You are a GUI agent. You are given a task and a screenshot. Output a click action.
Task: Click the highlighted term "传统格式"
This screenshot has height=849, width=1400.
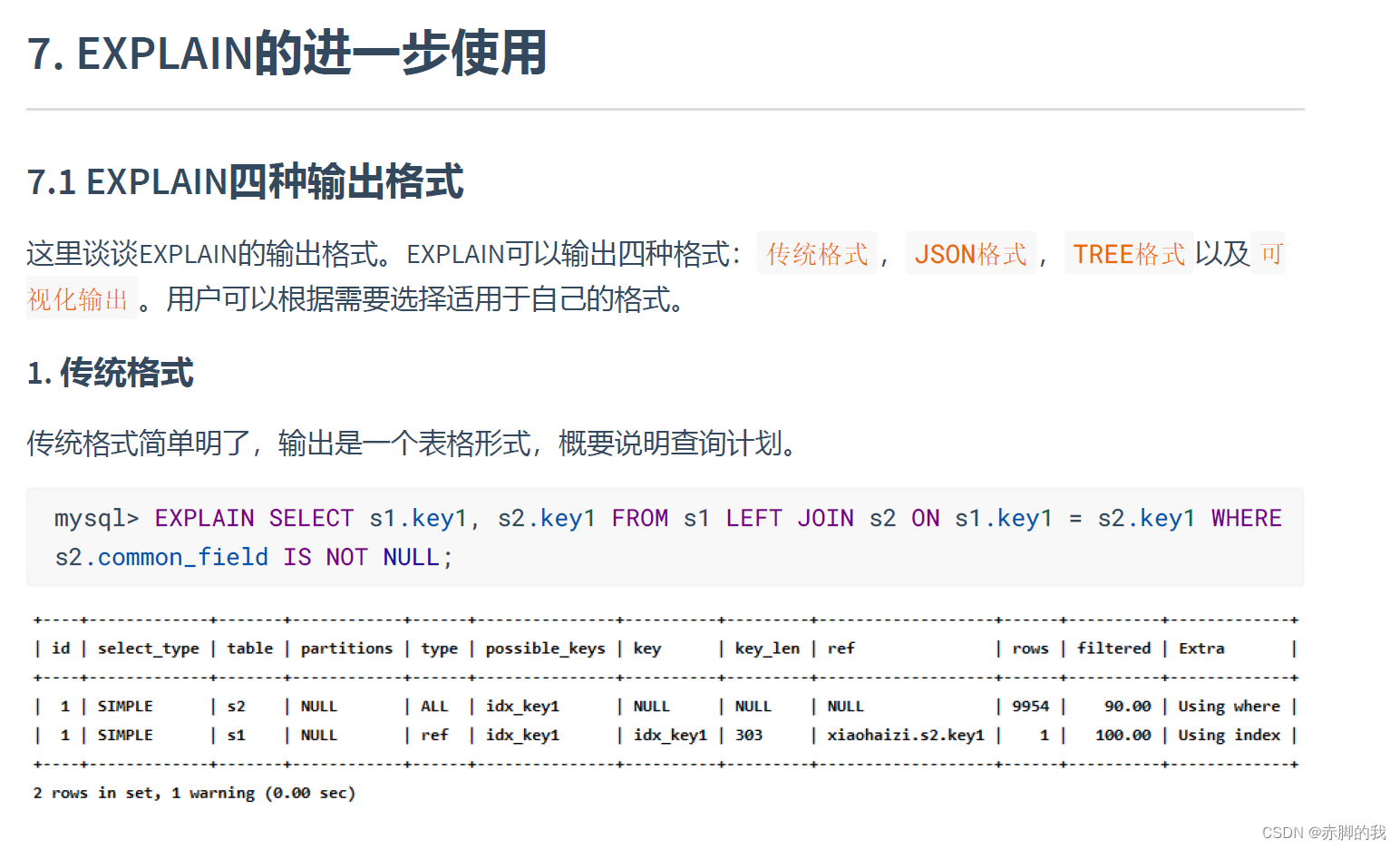click(x=817, y=254)
